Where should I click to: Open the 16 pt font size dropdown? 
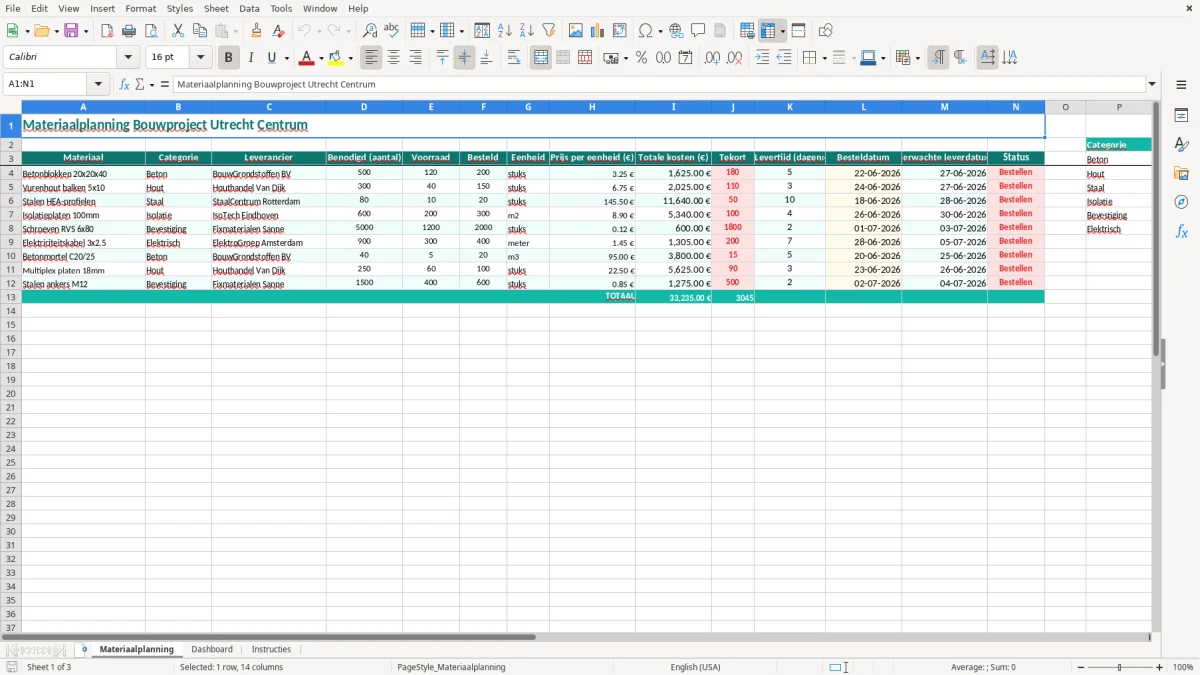[200, 58]
